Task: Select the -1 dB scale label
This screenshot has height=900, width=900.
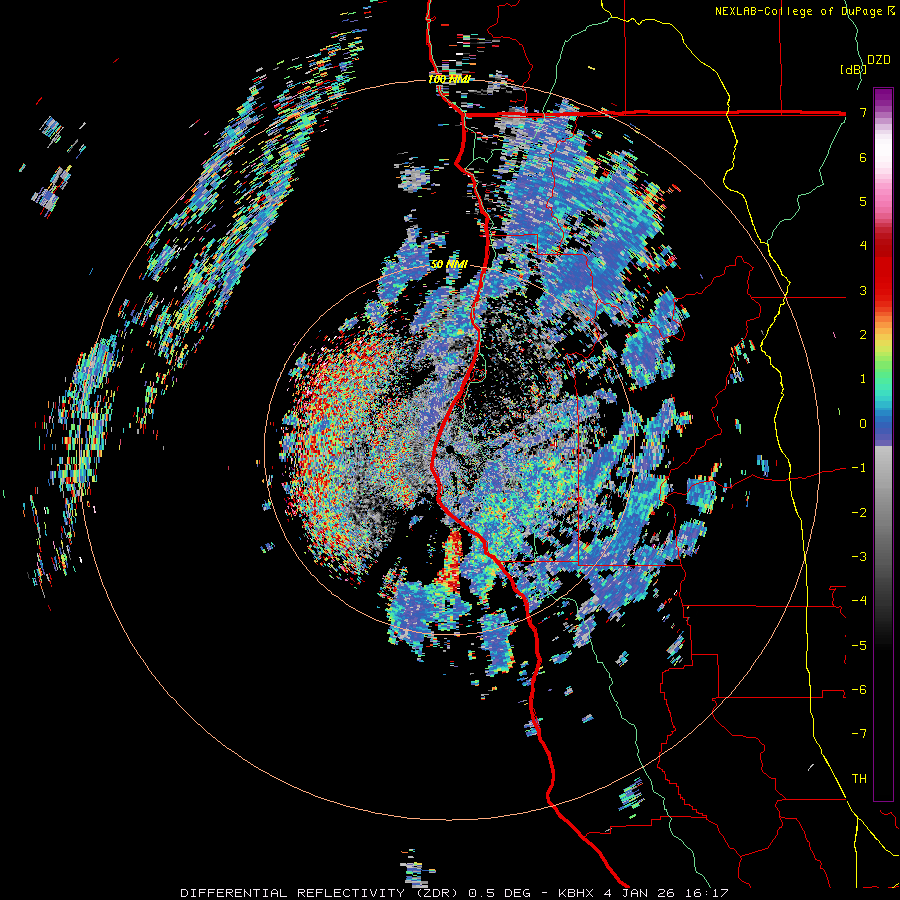Action: [x=859, y=468]
